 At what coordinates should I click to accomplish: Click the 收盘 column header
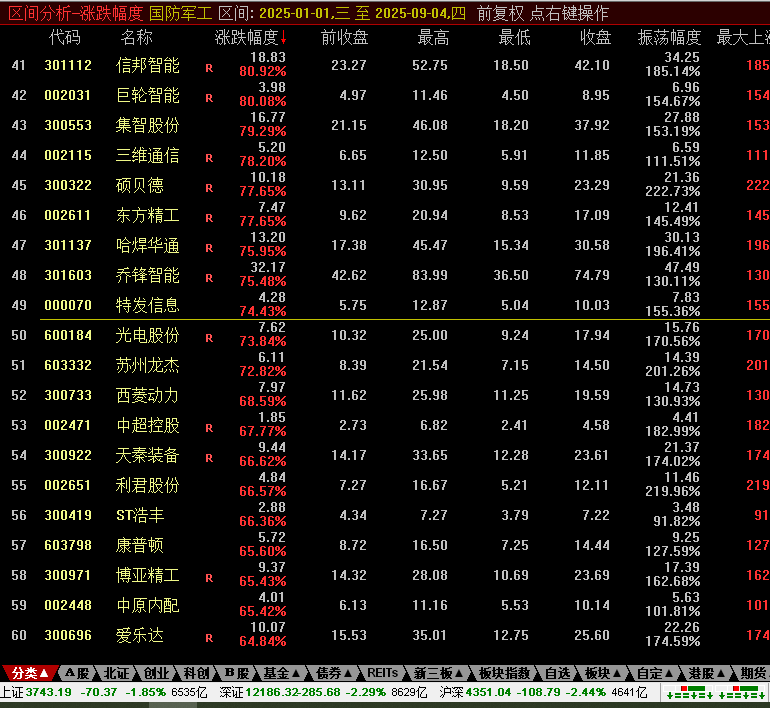pyautogui.click(x=595, y=37)
